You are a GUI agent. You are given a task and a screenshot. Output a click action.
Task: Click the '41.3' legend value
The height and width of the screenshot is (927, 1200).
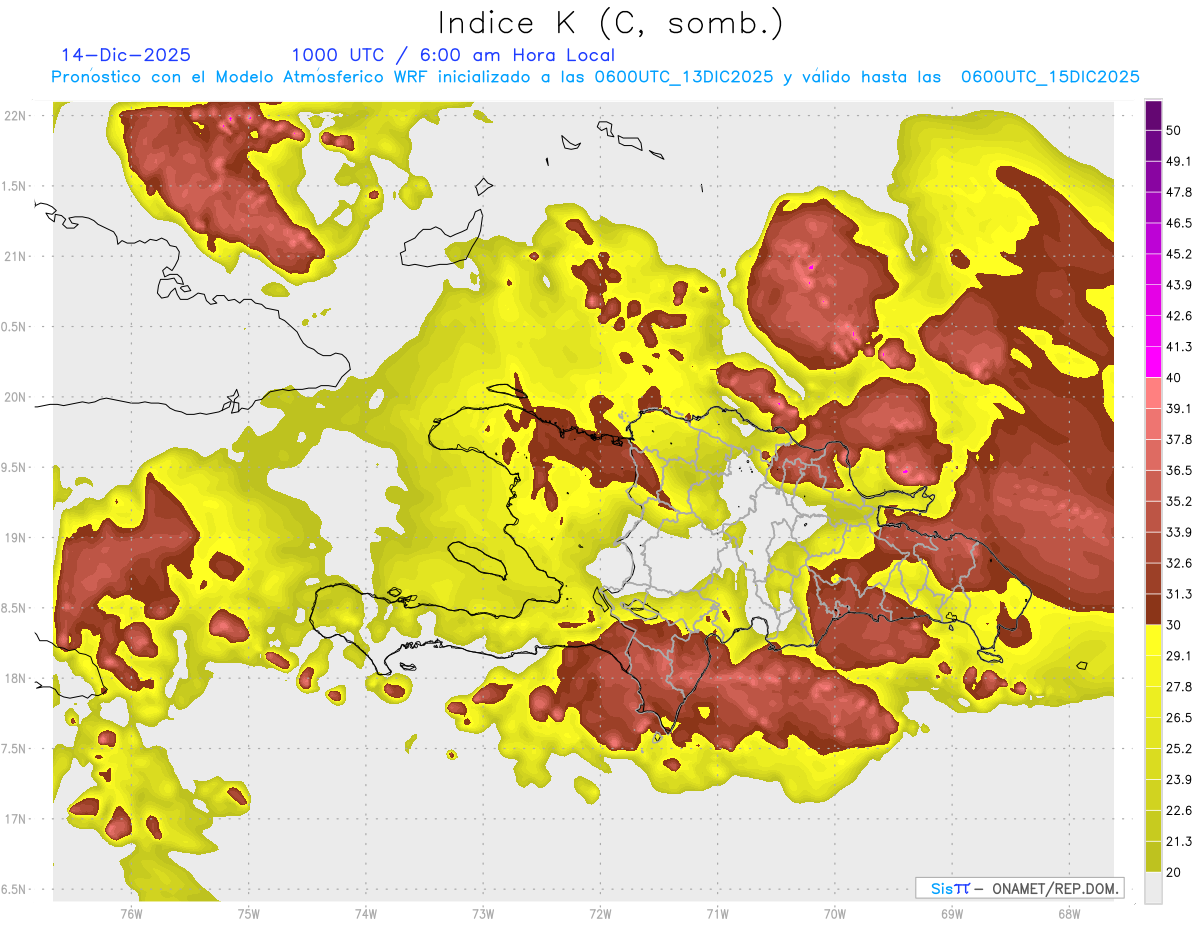(1180, 347)
